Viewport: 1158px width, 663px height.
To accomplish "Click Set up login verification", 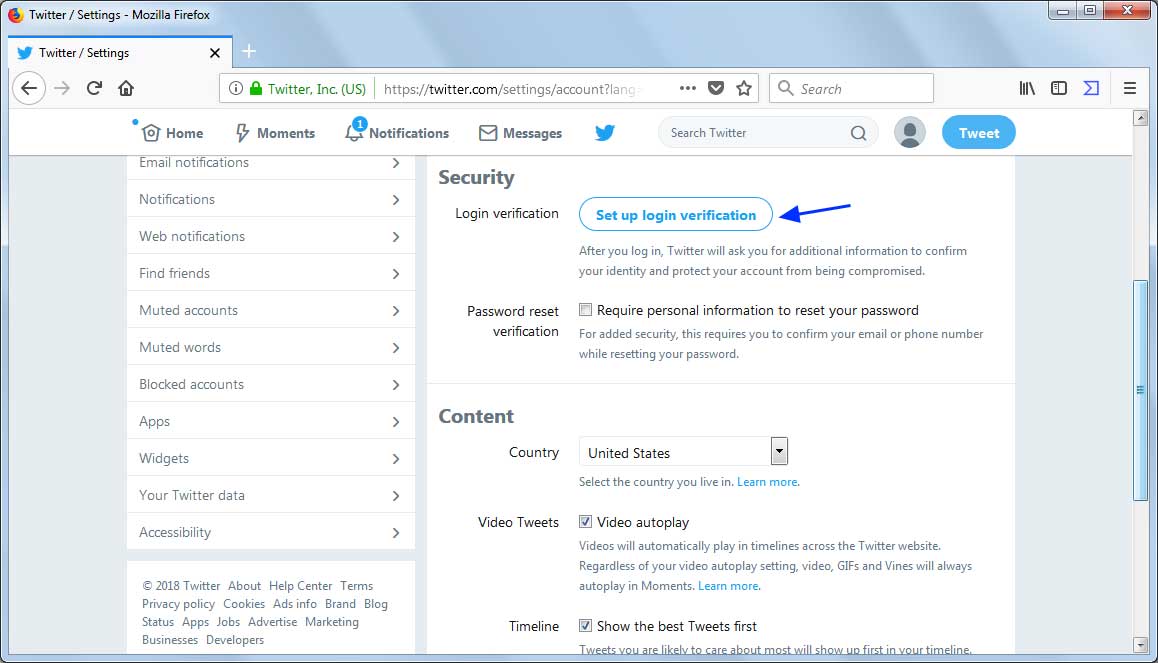I will pyautogui.click(x=676, y=215).
